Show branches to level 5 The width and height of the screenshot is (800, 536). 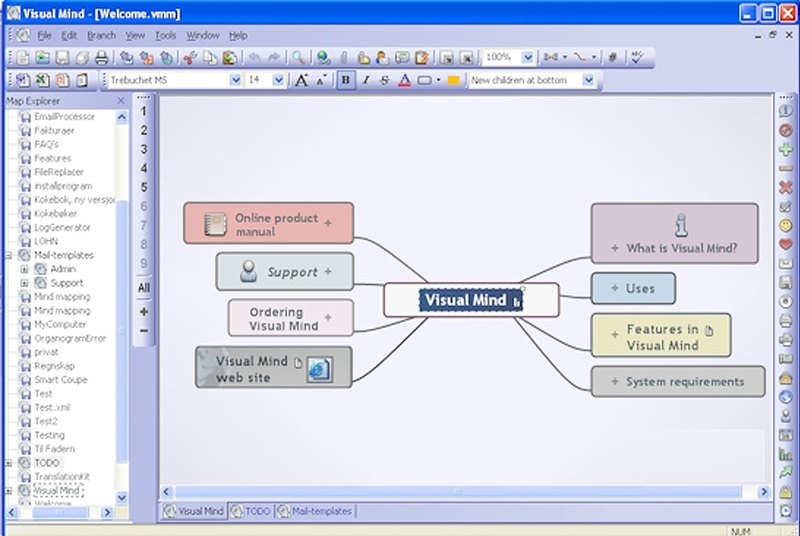point(143,187)
